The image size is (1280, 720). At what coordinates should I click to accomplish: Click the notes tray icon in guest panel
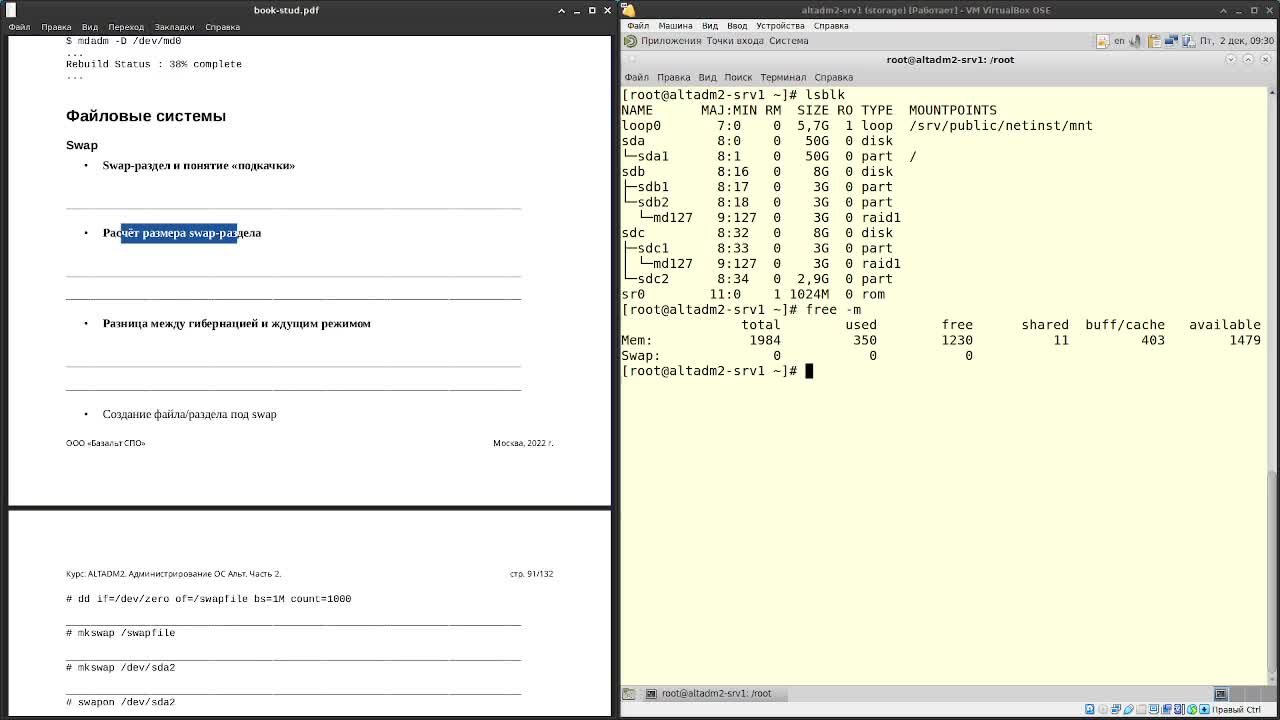click(x=1102, y=41)
